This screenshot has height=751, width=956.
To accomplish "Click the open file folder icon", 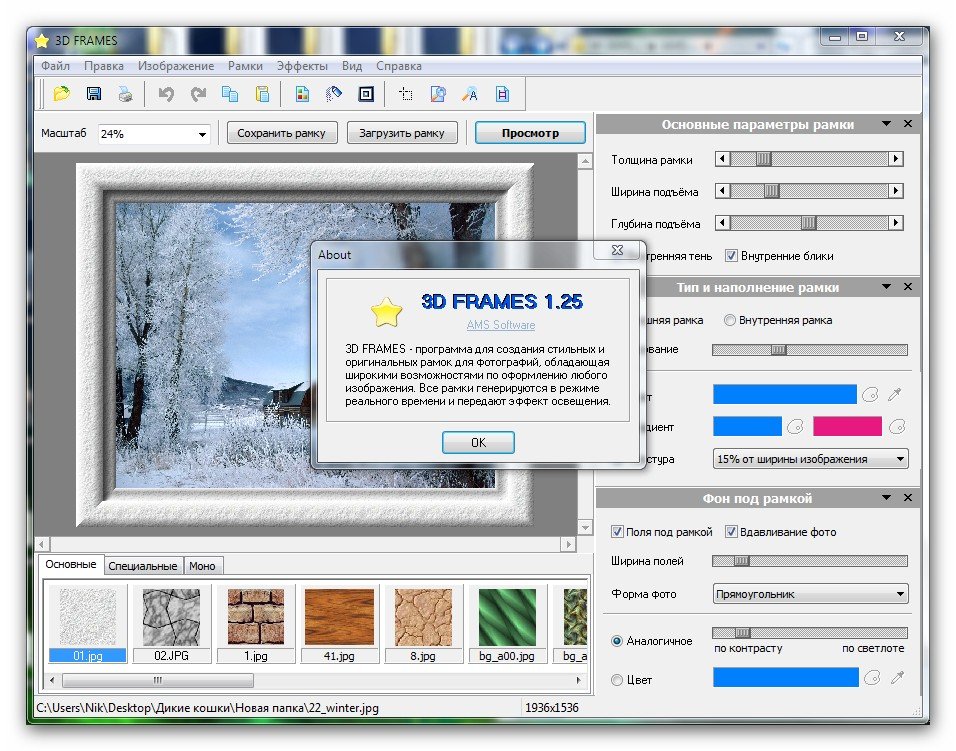I will [62, 94].
